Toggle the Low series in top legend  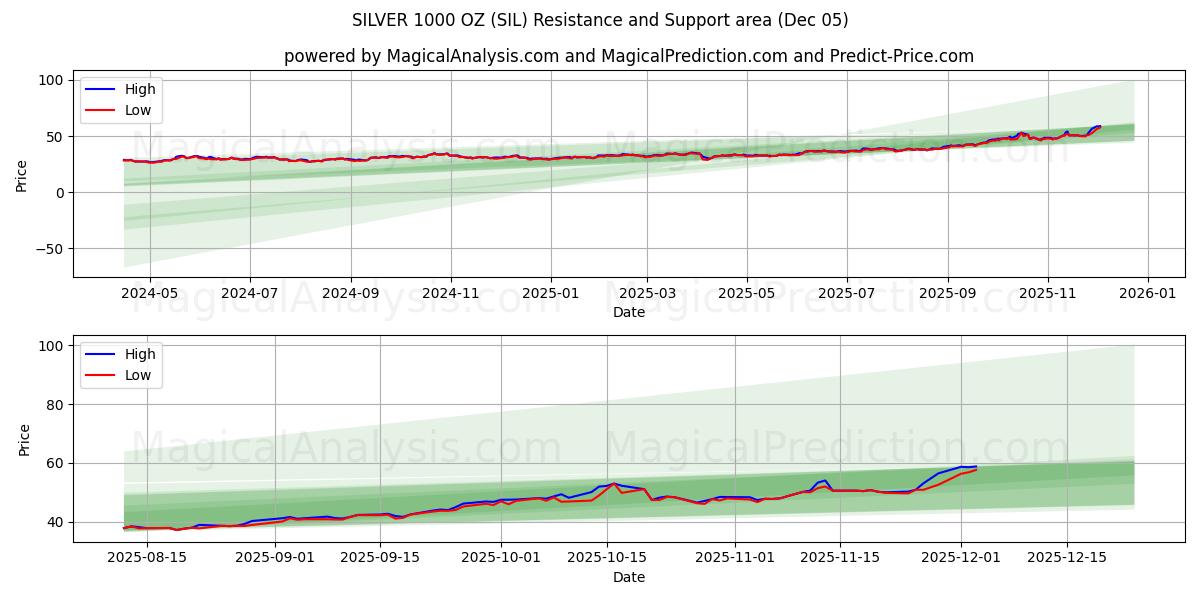pos(140,110)
